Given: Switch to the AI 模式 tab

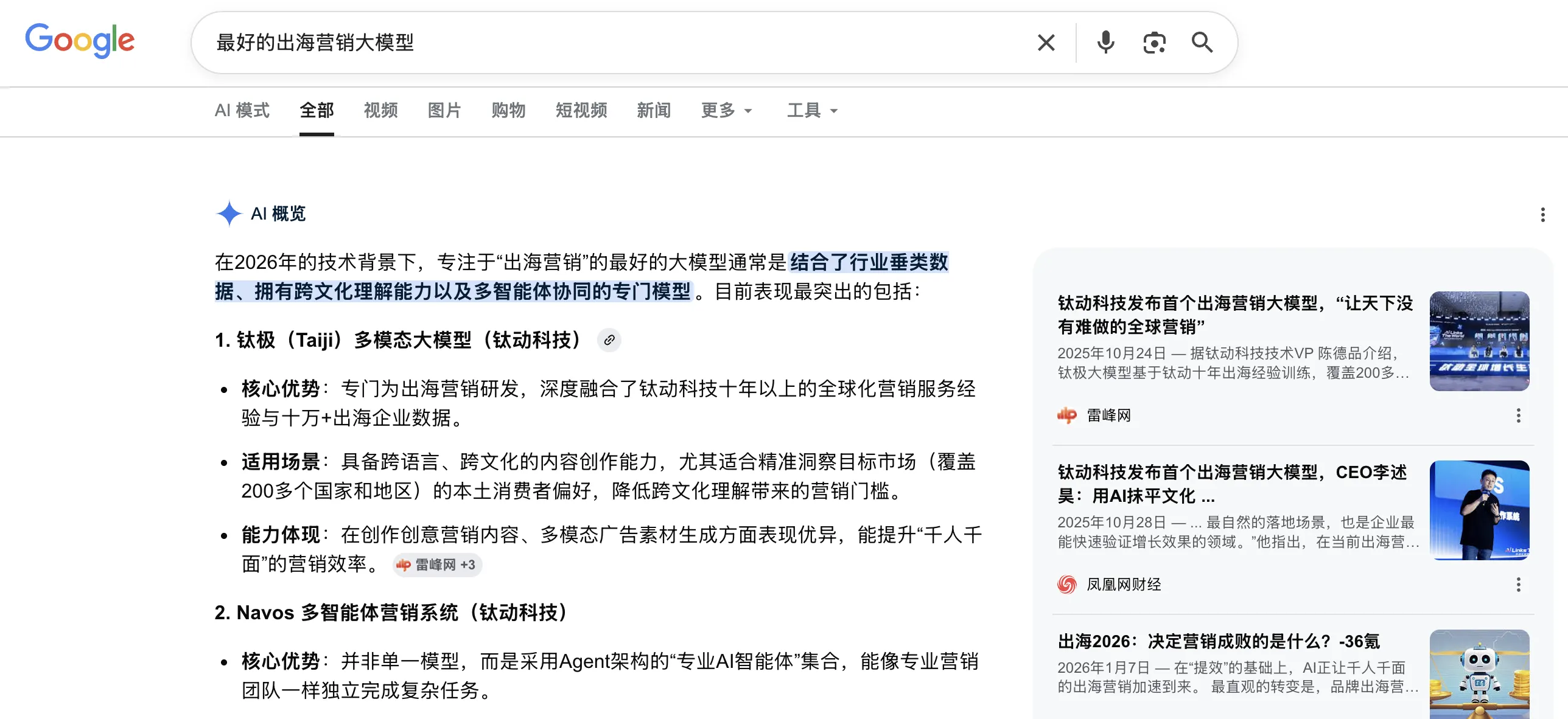Looking at the screenshot, I should (x=242, y=110).
